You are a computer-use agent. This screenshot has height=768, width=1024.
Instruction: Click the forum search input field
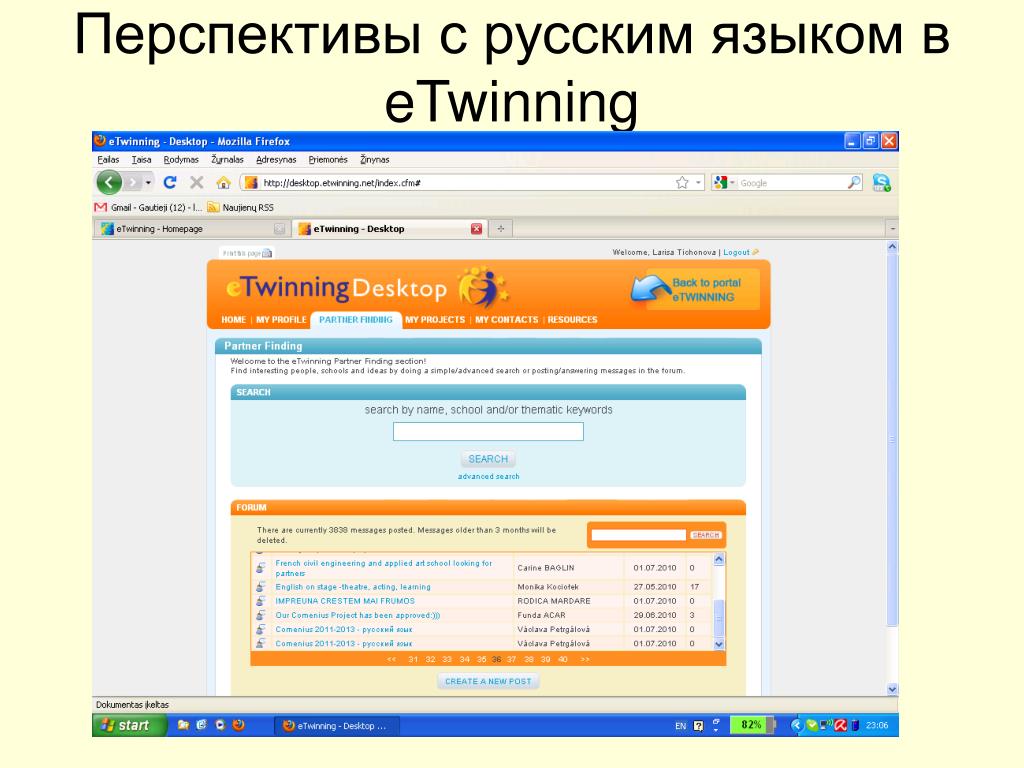point(639,535)
